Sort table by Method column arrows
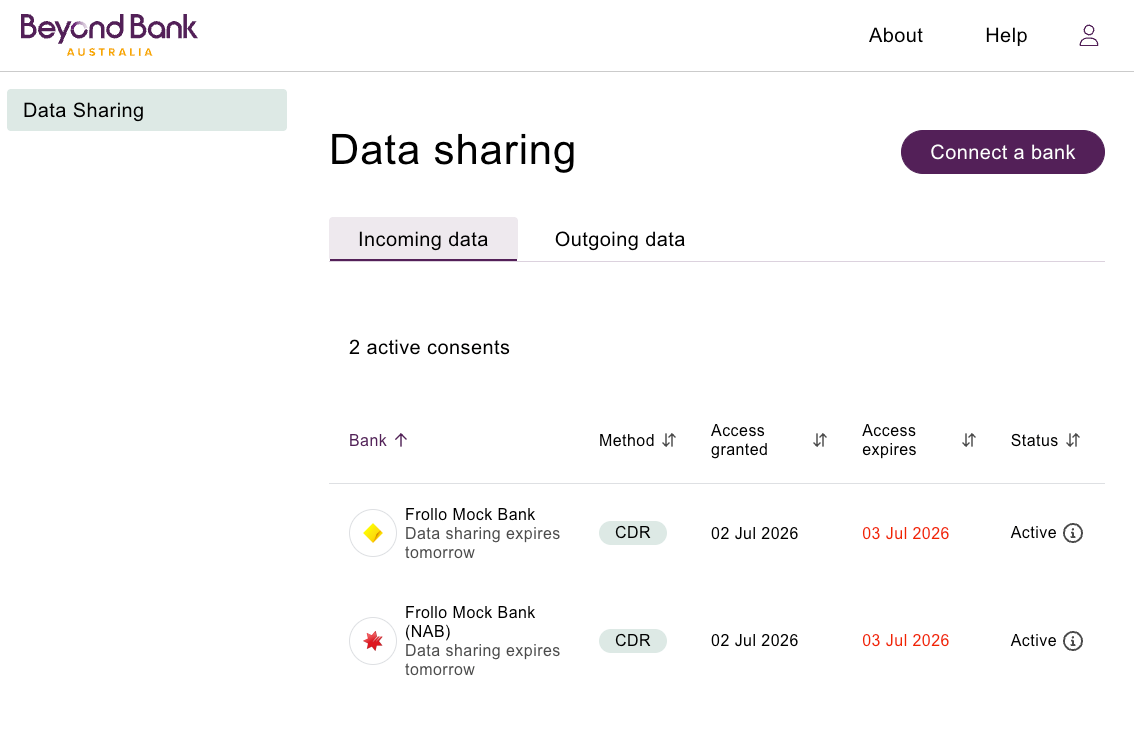The height and width of the screenshot is (741, 1134). pyautogui.click(x=669, y=440)
